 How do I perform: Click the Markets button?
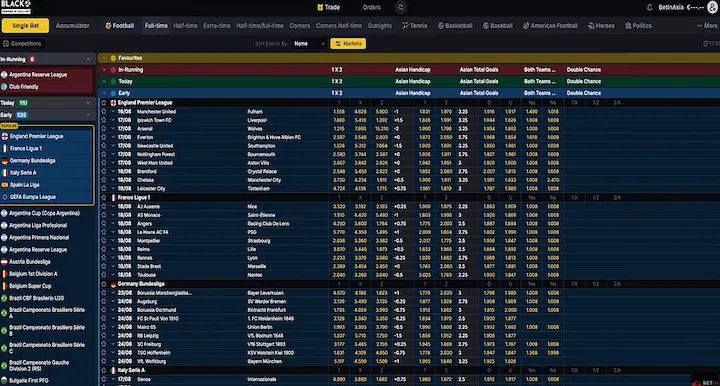pos(348,44)
